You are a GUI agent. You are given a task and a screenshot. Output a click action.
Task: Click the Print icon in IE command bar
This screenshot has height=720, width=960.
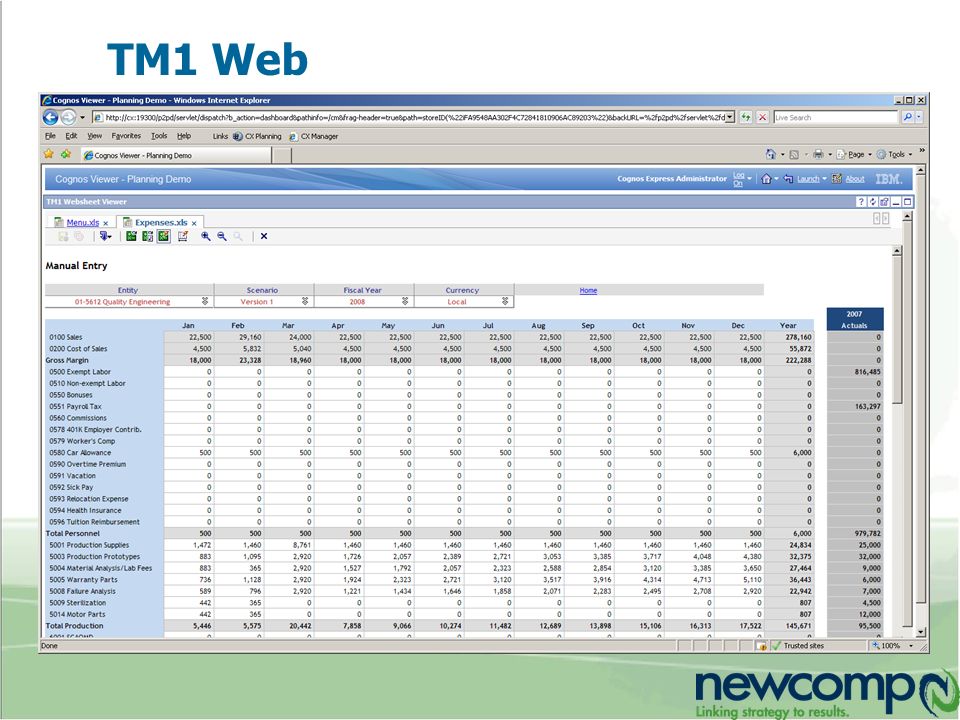tap(819, 154)
